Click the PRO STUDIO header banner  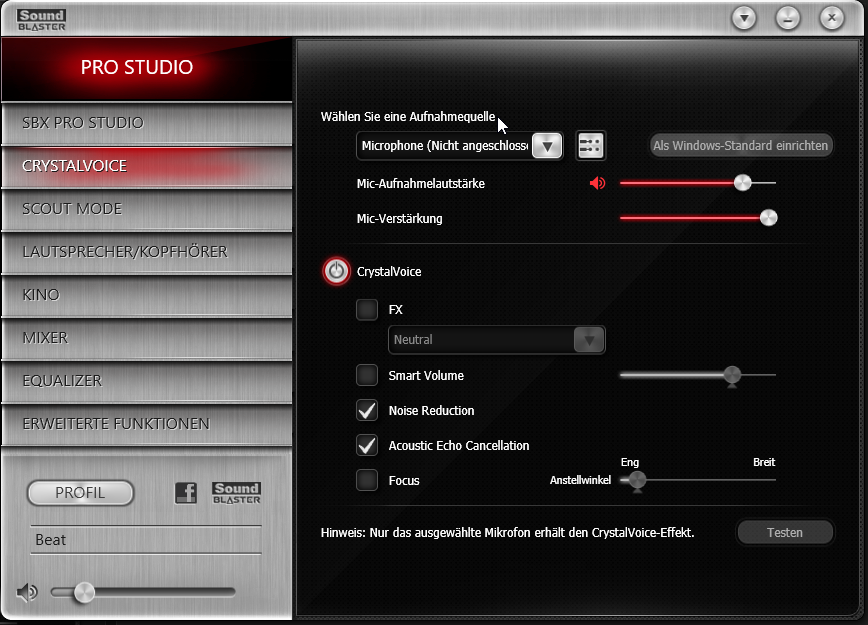coord(147,69)
